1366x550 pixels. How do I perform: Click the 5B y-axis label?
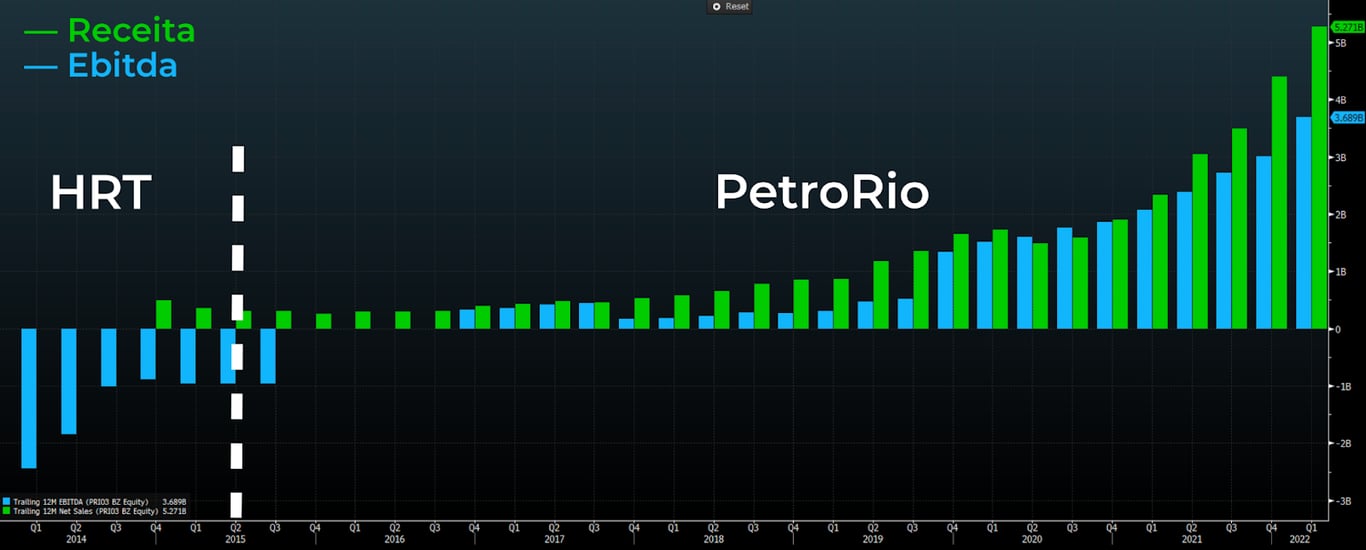pos(1340,43)
